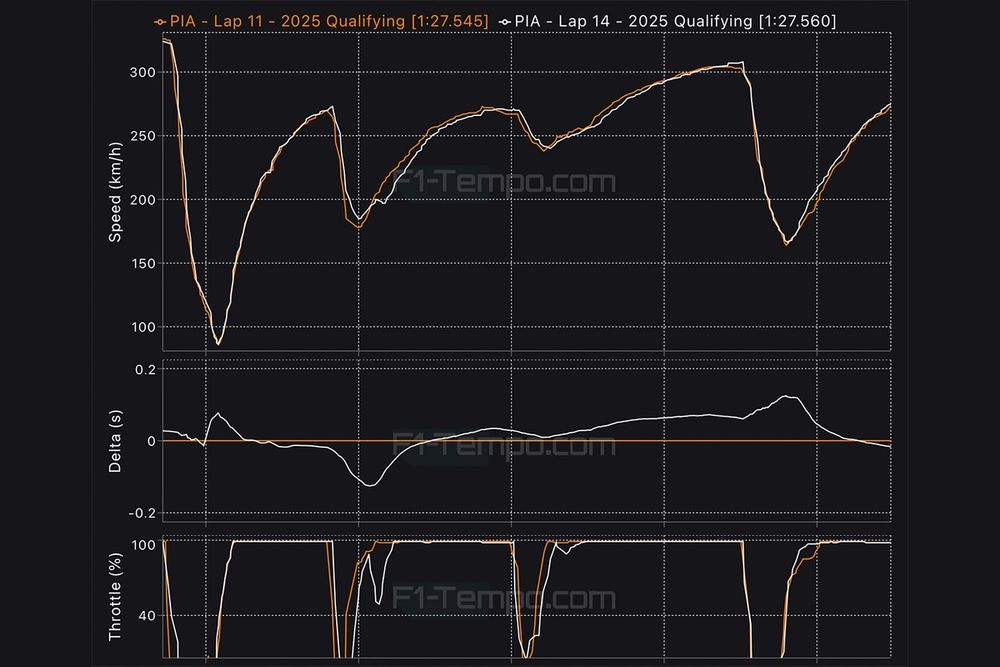Click the orange legend marker for Lap 11
The image size is (1000, 667).
[x=159, y=20]
